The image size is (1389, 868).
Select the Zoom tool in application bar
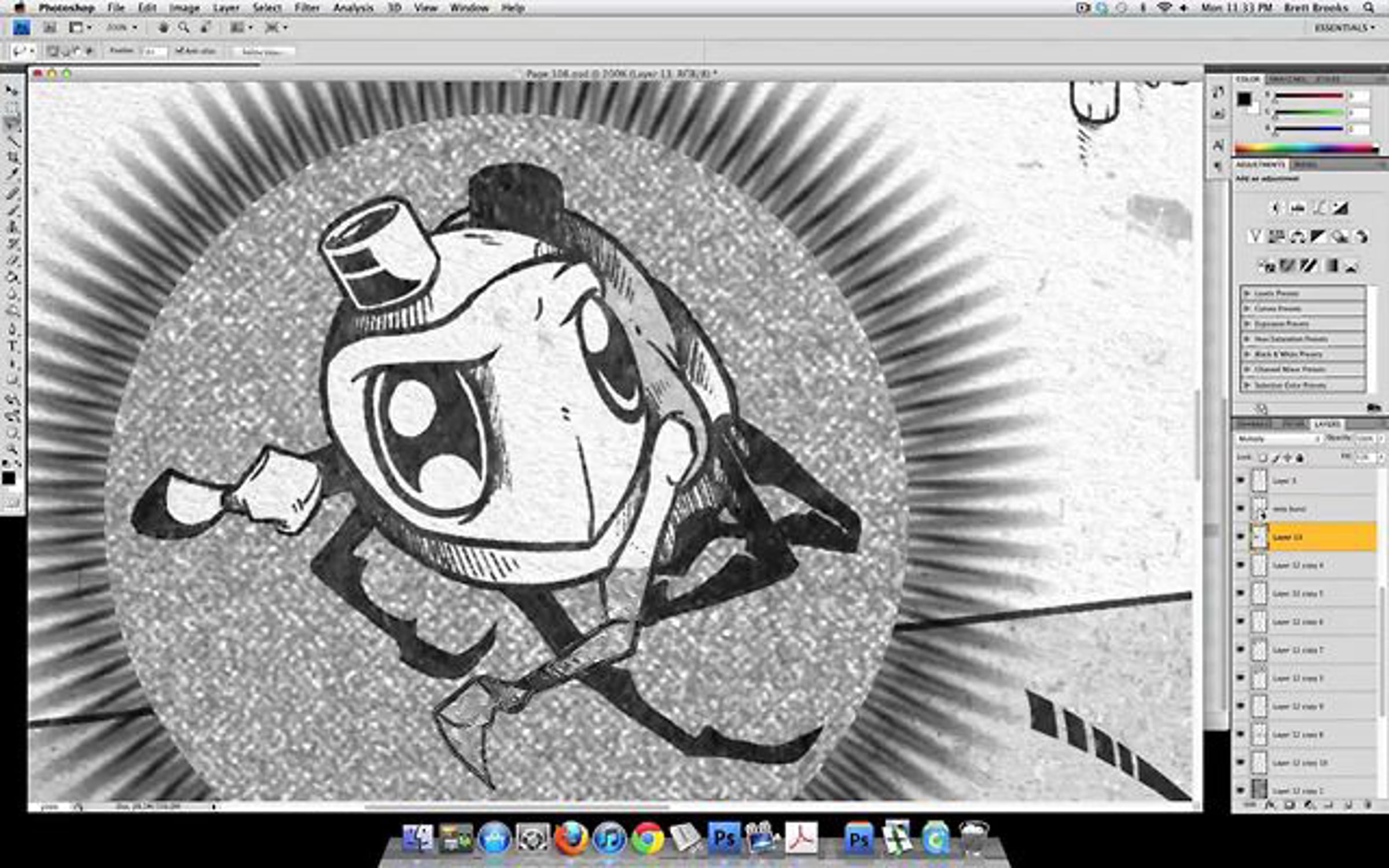point(184,27)
